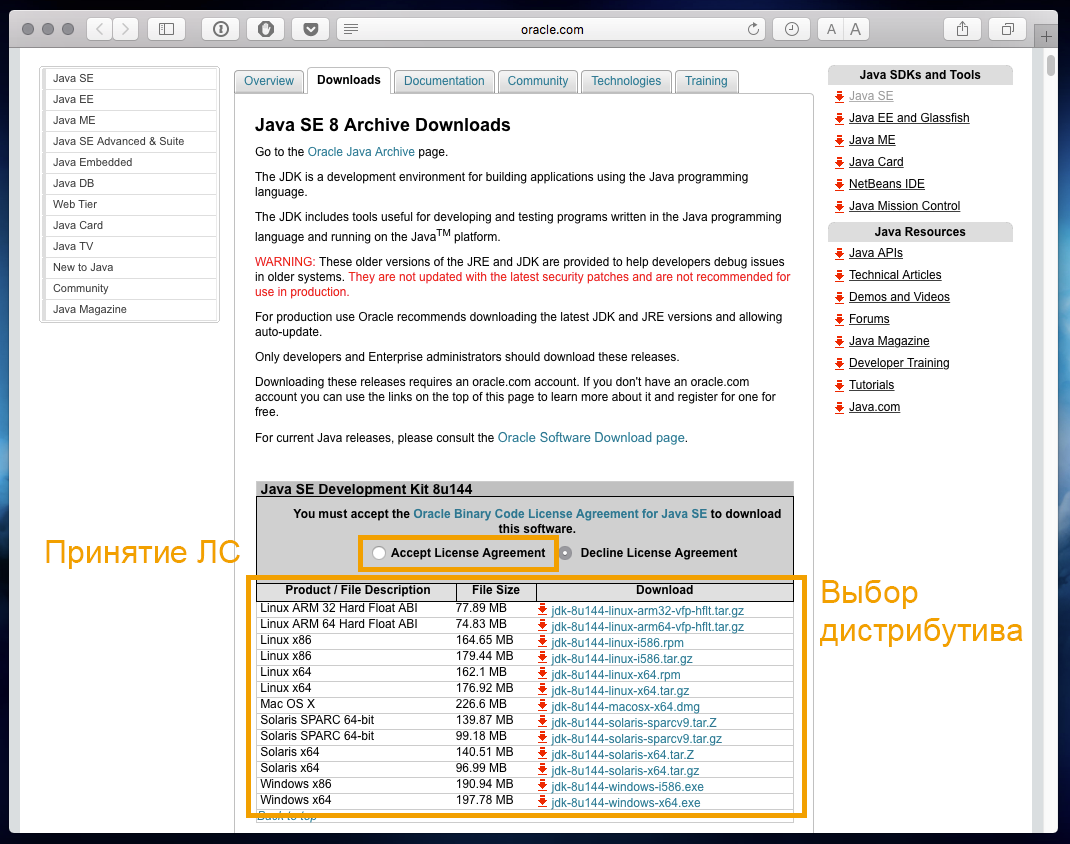This screenshot has width=1070, height=844.
Task: Open Java EE and Glassfish sidebar link
Action: pyautogui.click(x=909, y=118)
